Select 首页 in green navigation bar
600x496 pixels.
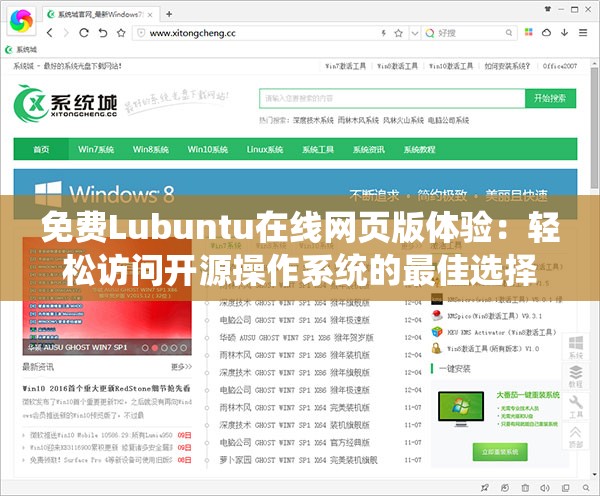click(x=41, y=149)
